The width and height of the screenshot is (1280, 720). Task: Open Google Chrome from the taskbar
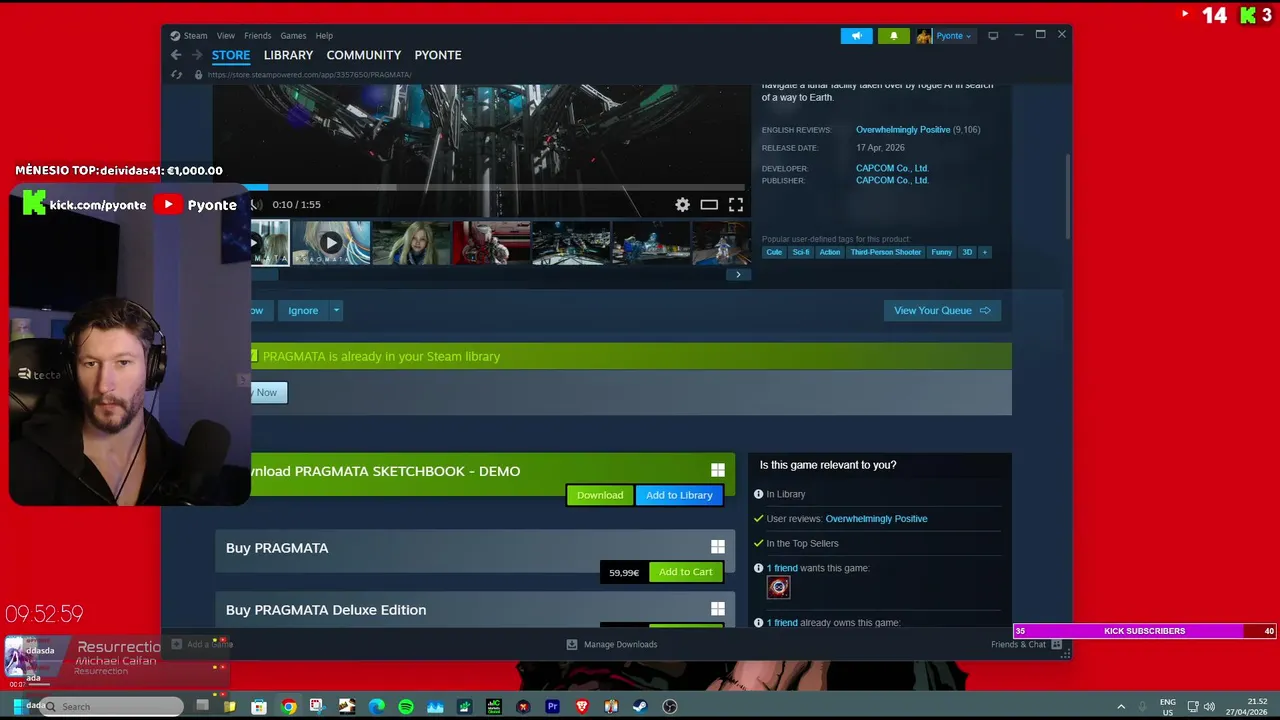pyautogui.click(x=289, y=707)
